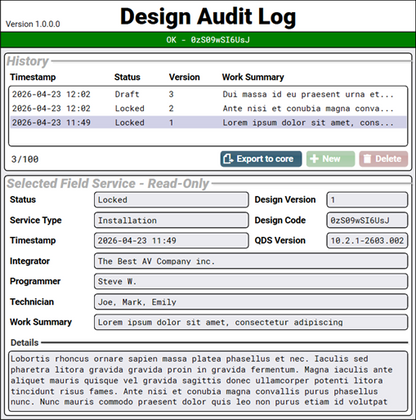The height and width of the screenshot is (420, 416).
Task: Click the Export to core button
Action: pyautogui.click(x=261, y=159)
